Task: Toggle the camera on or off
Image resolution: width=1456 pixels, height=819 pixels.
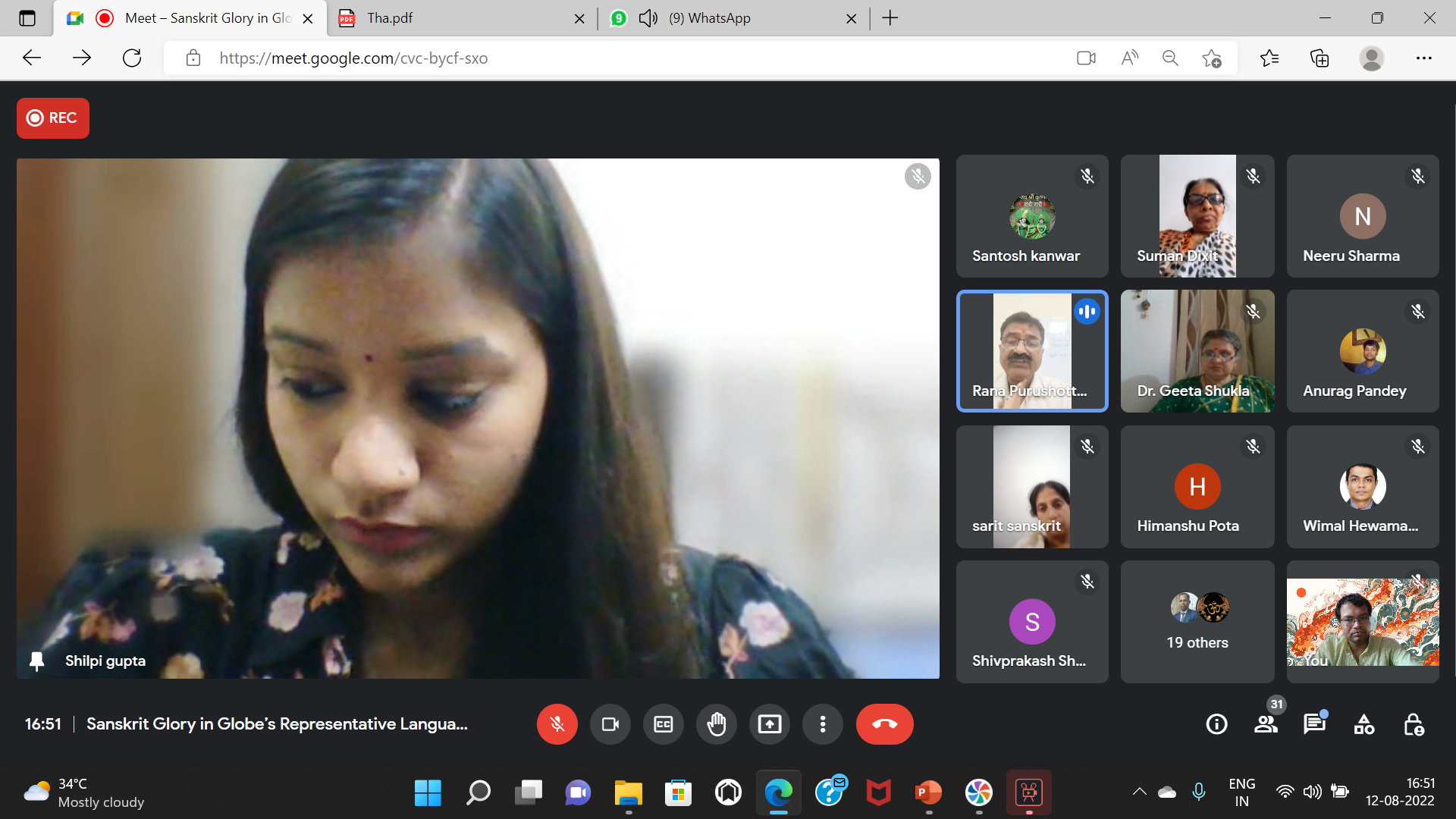Action: coord(610,724)
